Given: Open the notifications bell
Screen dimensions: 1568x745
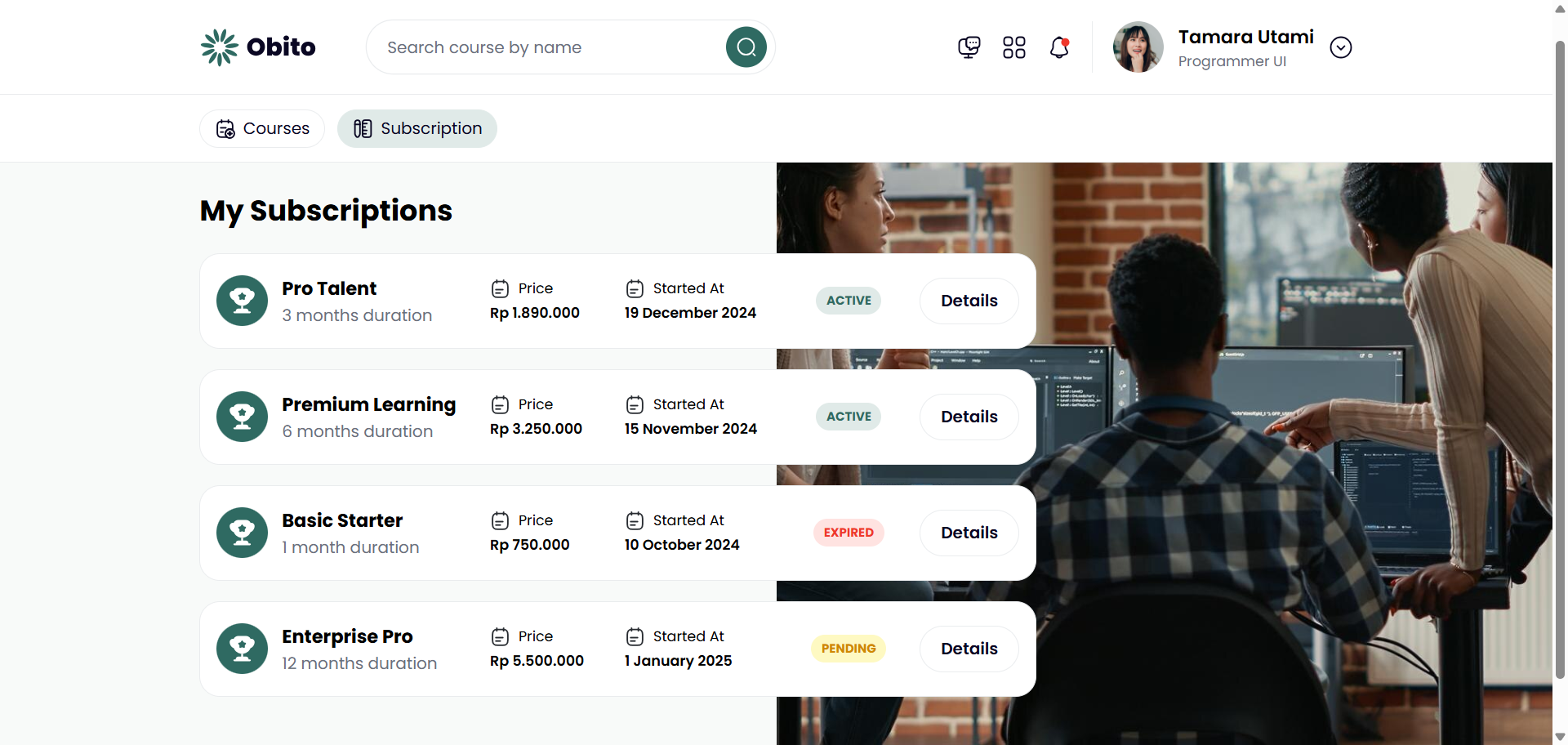Looking at the screenshot, I should tap(1059, 47).
